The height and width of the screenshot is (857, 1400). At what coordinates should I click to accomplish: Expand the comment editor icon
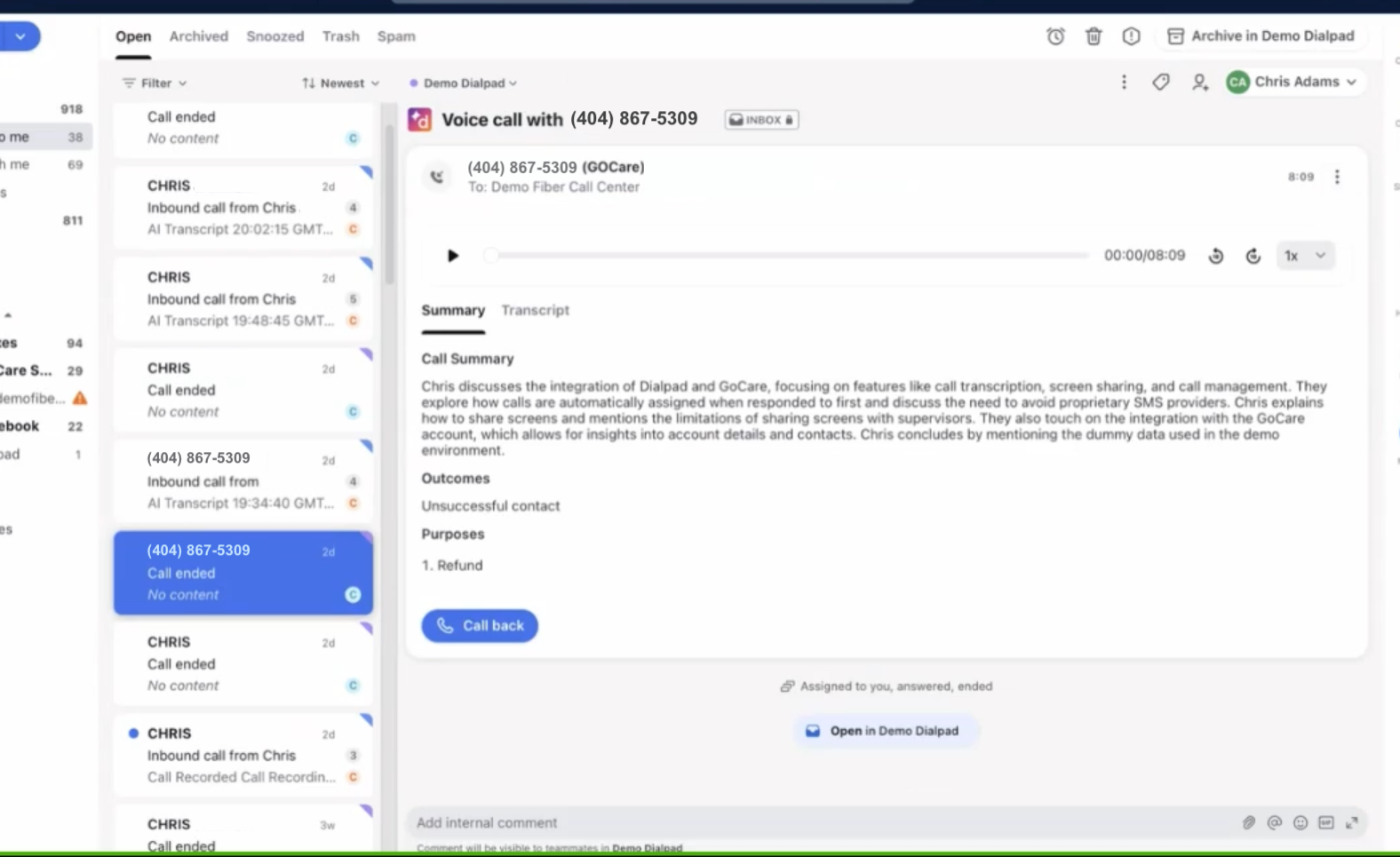click(x=1352, y=823)
